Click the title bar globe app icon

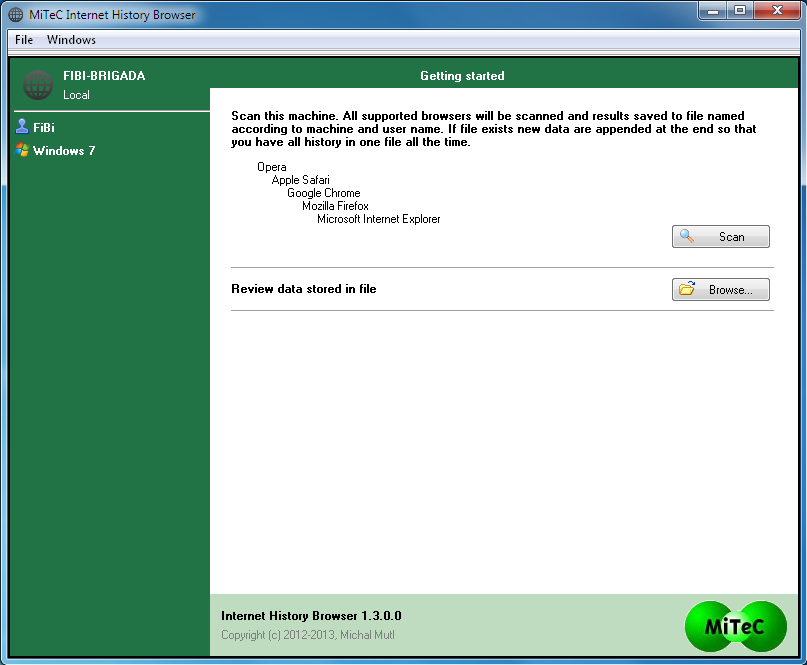coord(16,14)
